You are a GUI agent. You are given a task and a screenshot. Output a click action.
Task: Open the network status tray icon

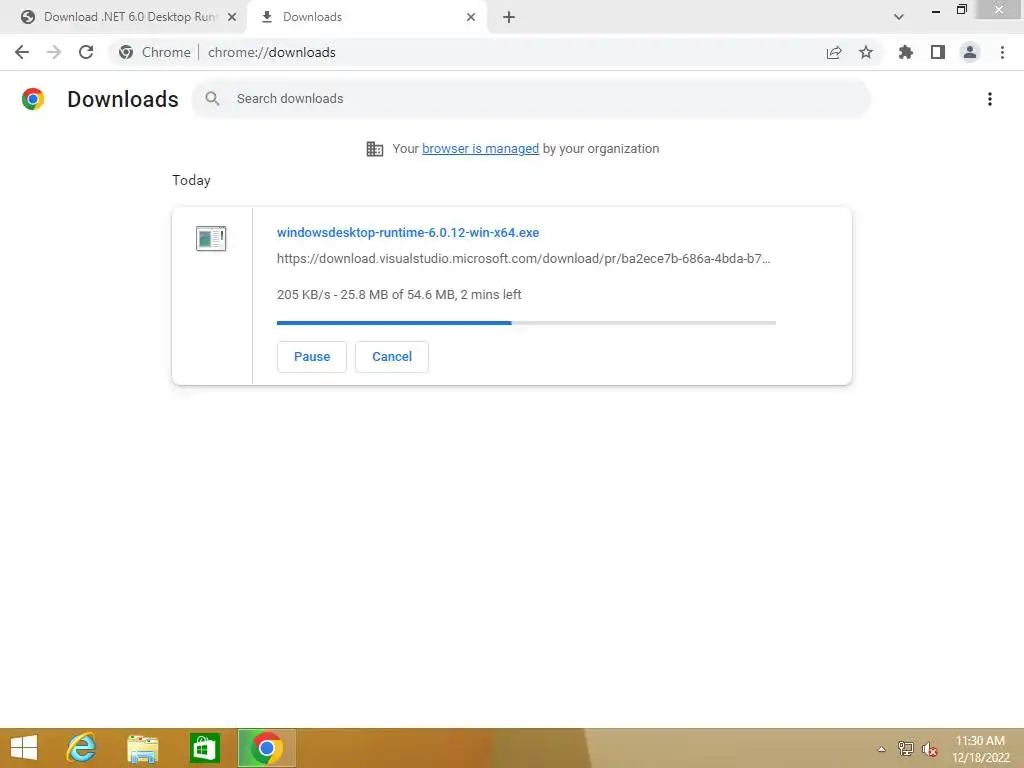(x=906, y=748)
